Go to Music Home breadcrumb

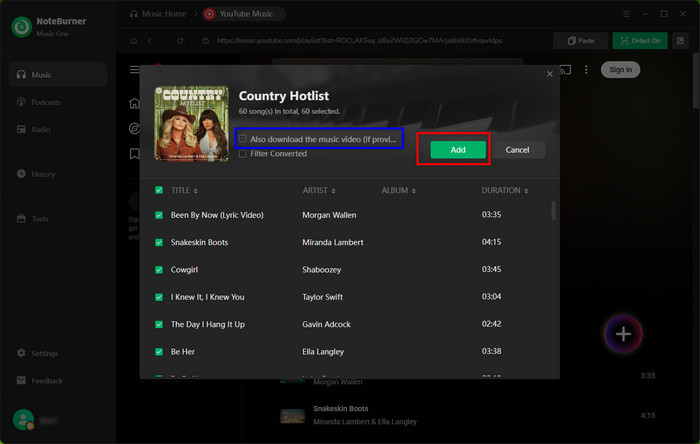(158, 14)
